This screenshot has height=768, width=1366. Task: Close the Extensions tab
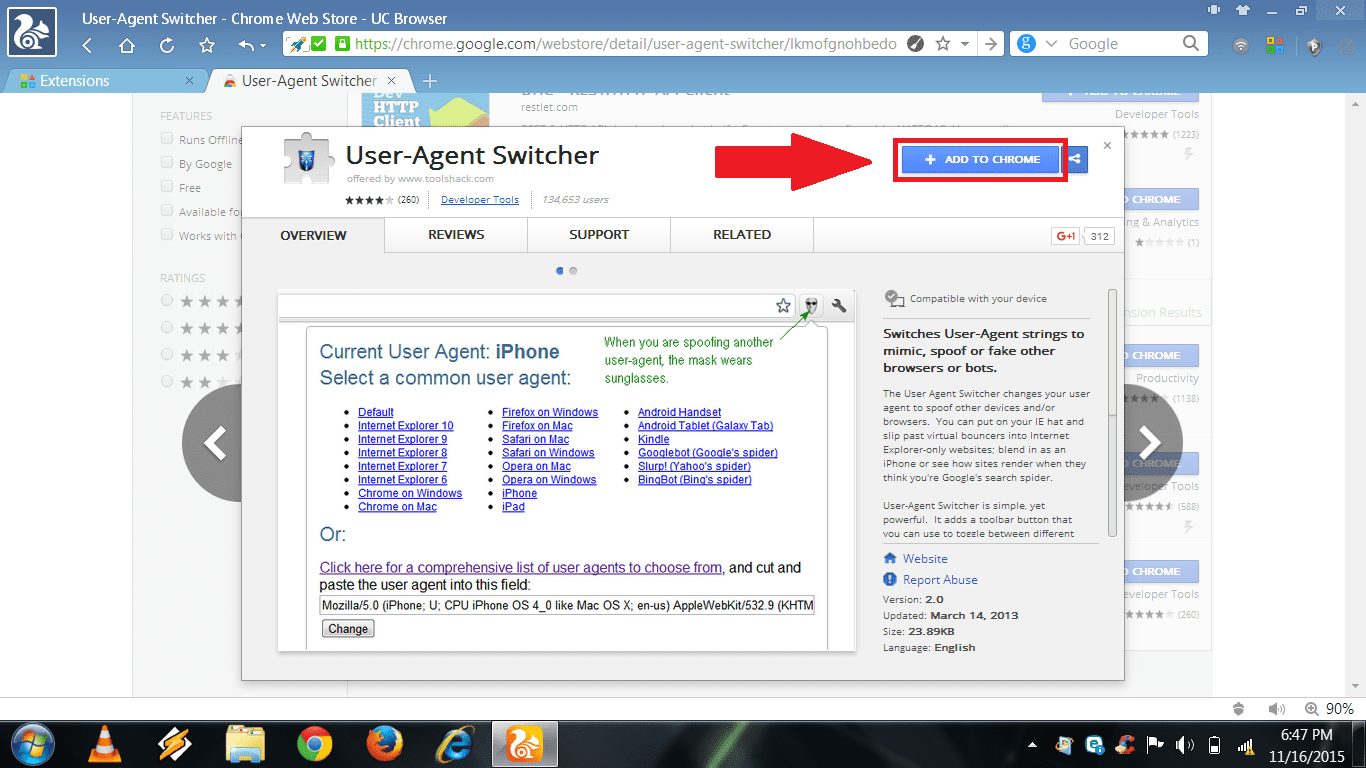tap(190, 81)
